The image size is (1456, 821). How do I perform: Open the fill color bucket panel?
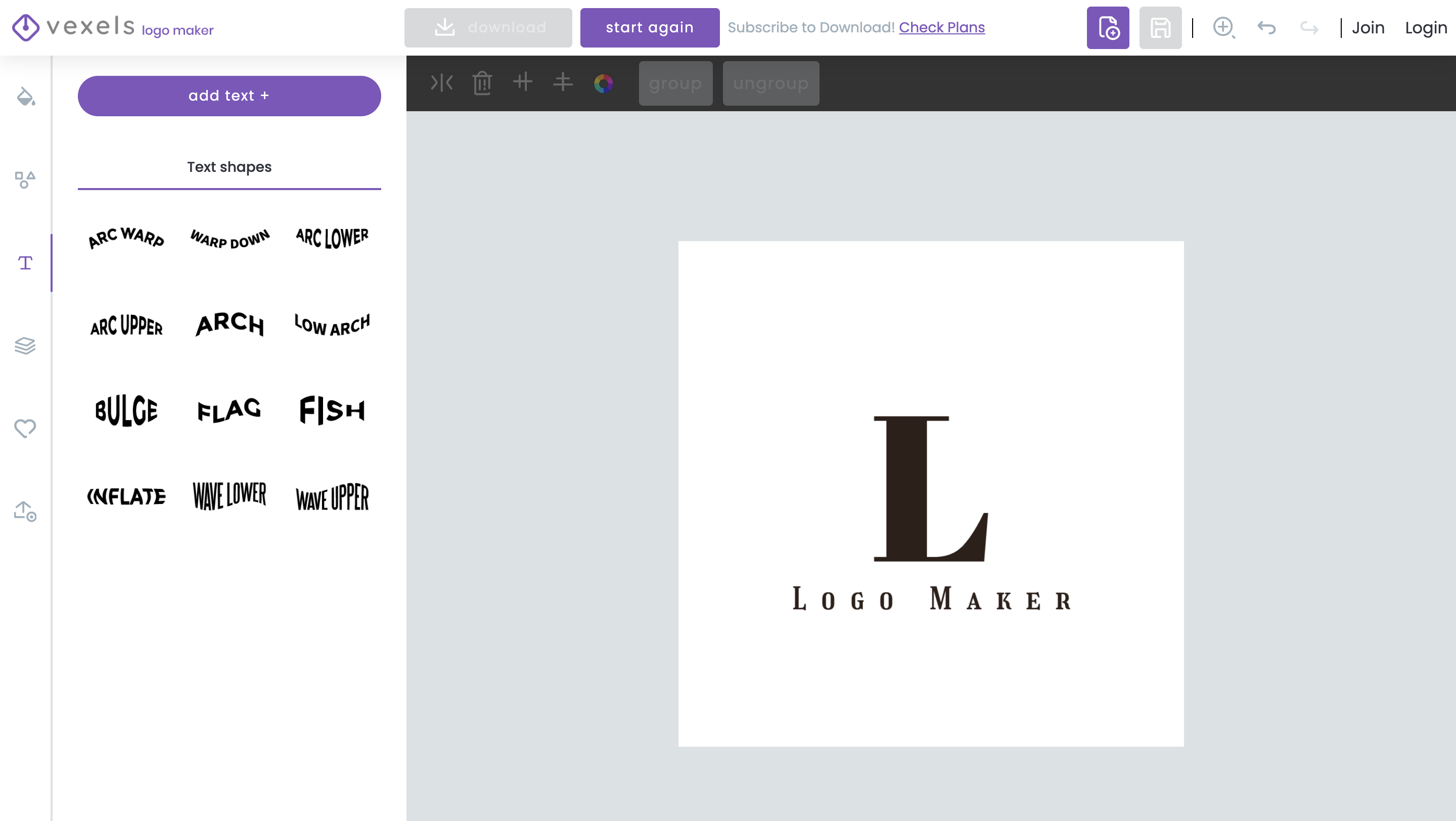click(25, 97)
